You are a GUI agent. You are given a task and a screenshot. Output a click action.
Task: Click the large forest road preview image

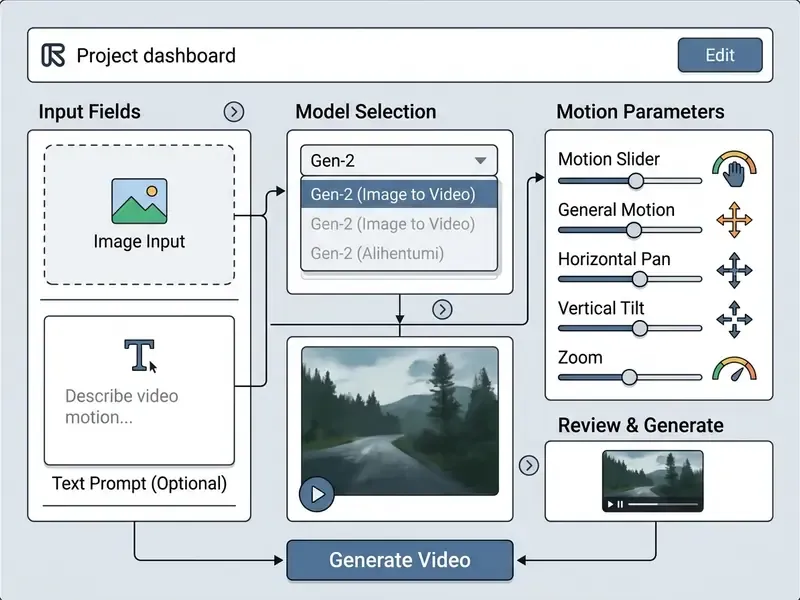(400, 421)
